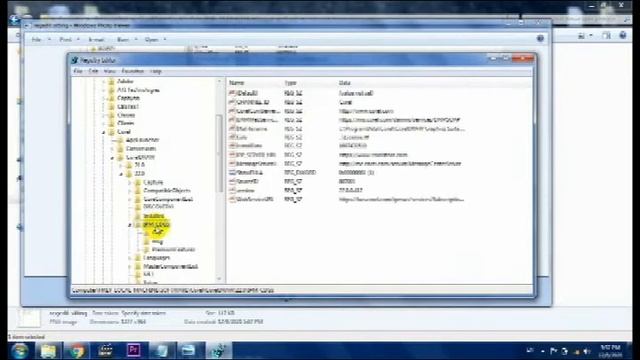Select the CorelDRAW registry key
The image size is (640, 360).
tap(140, 157)
